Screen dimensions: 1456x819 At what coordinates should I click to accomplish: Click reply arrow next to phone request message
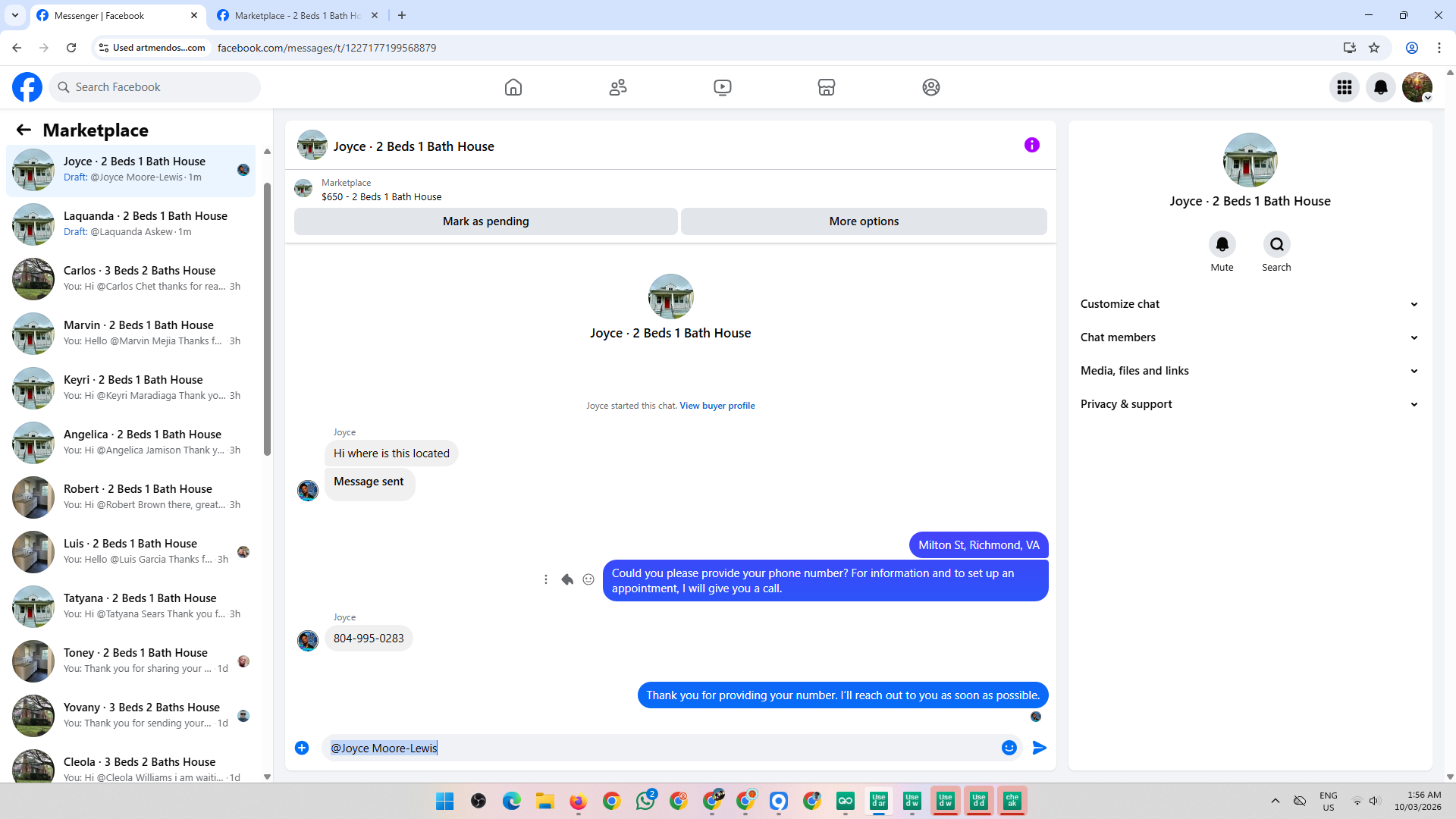point(567,579)
